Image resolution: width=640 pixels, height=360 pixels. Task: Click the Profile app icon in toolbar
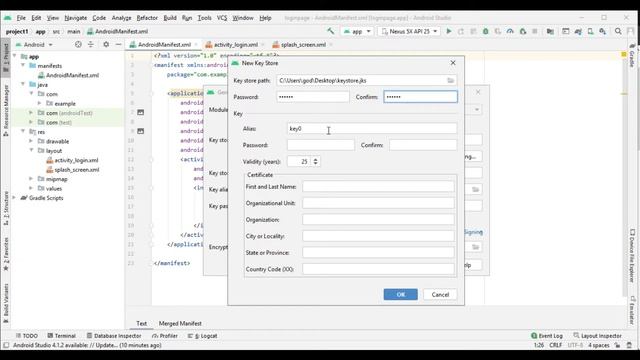click(510, 31)
